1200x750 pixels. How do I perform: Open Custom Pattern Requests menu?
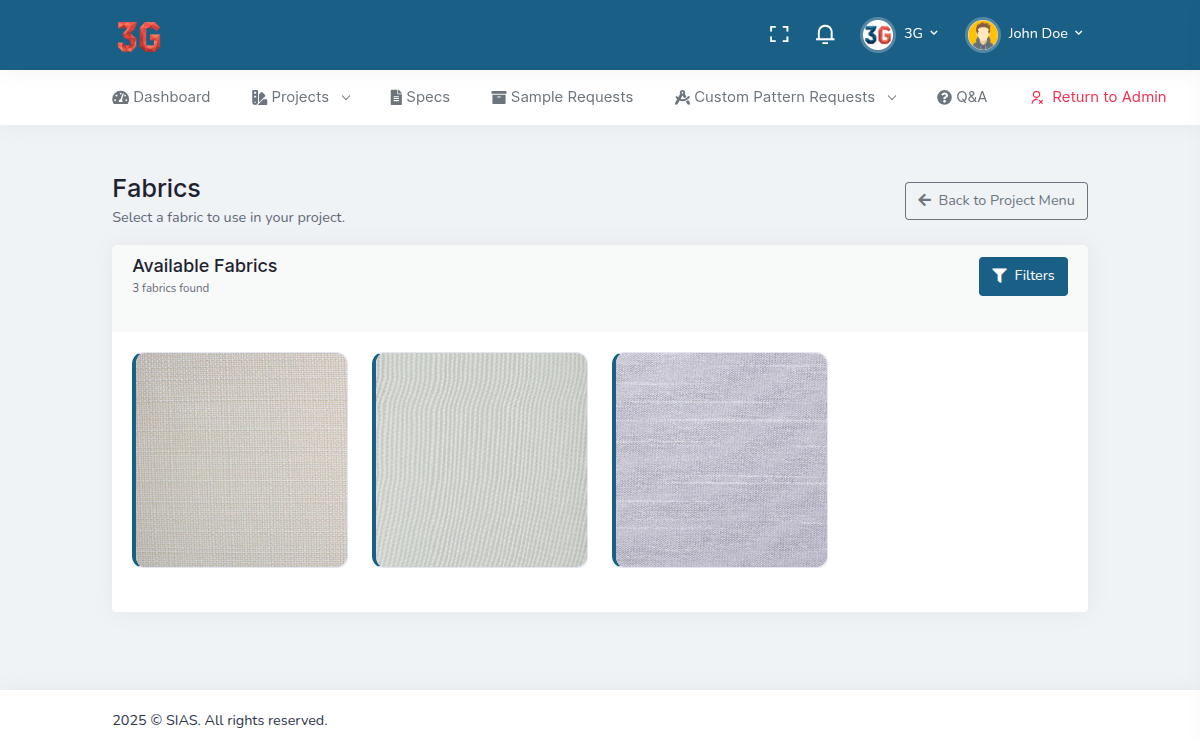785,97
